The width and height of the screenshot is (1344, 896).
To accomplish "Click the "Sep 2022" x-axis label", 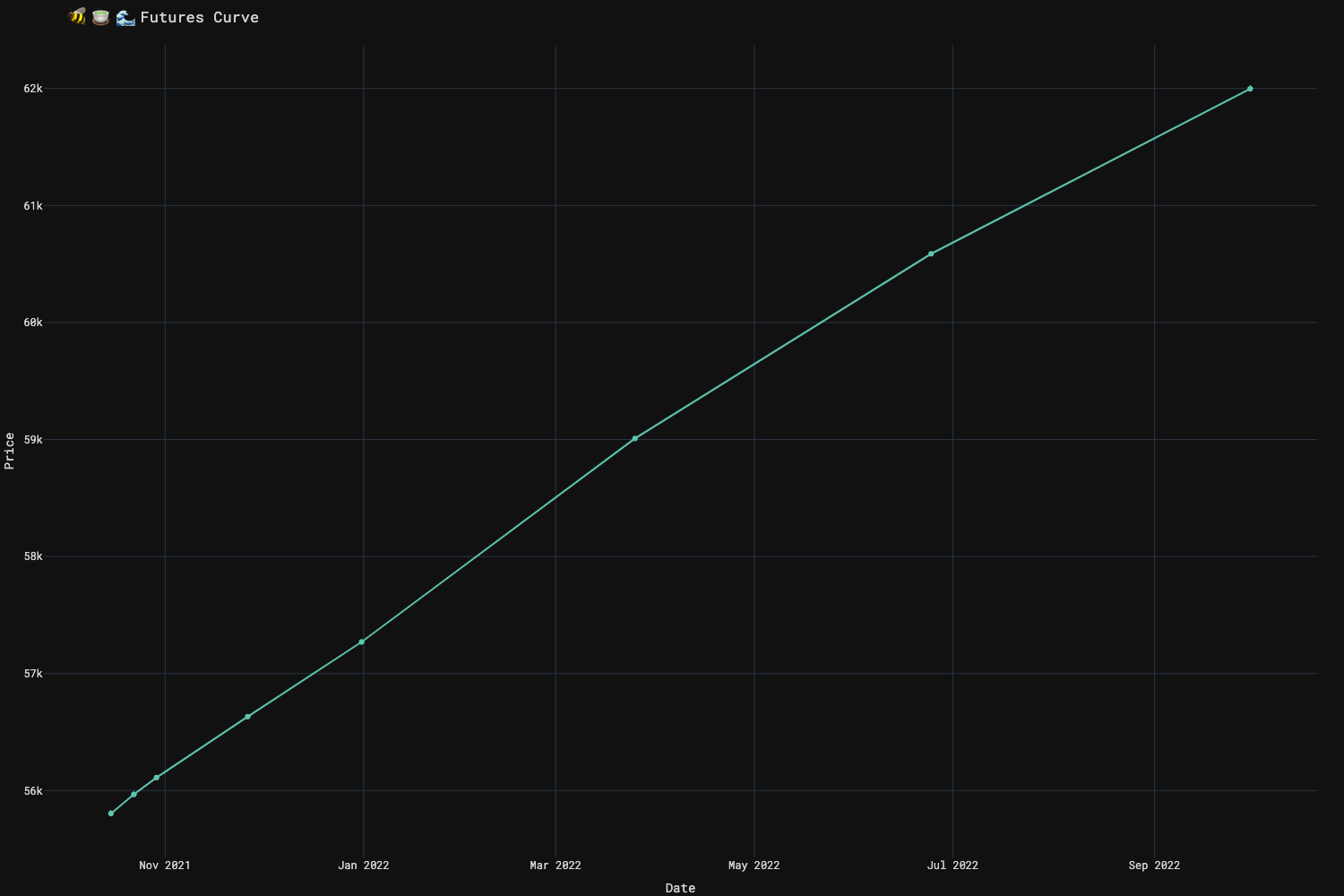I will pyautogui.click(x=1154, y=866).
